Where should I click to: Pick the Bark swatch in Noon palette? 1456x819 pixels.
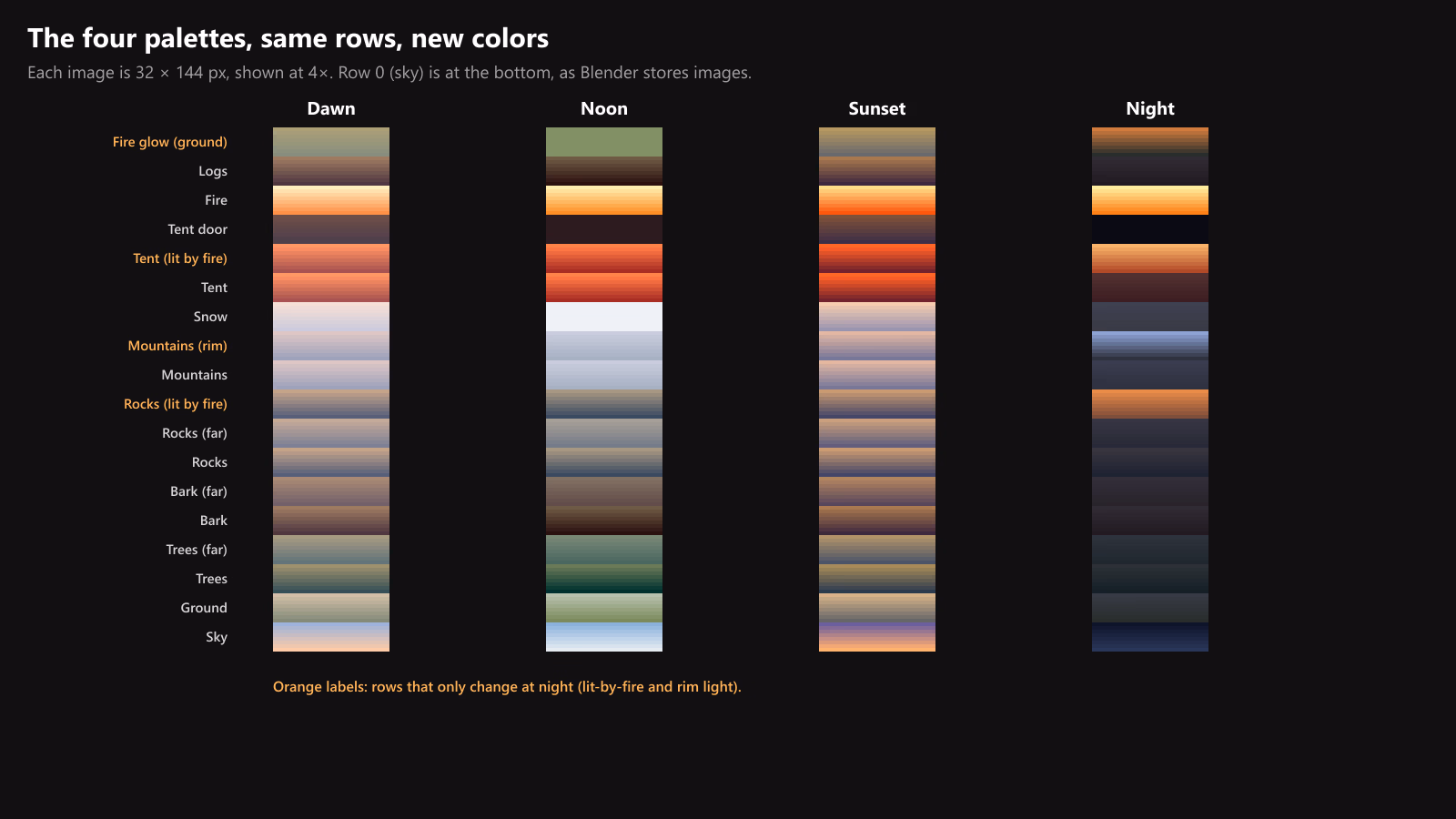point(604,521)
